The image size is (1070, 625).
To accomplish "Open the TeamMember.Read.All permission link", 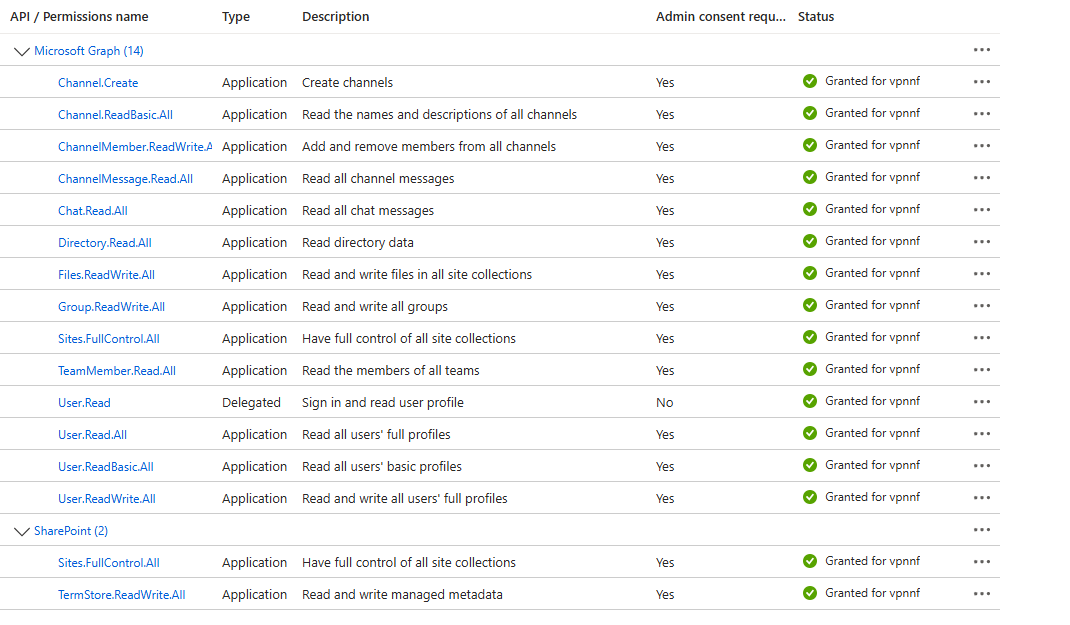I will [116, 371].
